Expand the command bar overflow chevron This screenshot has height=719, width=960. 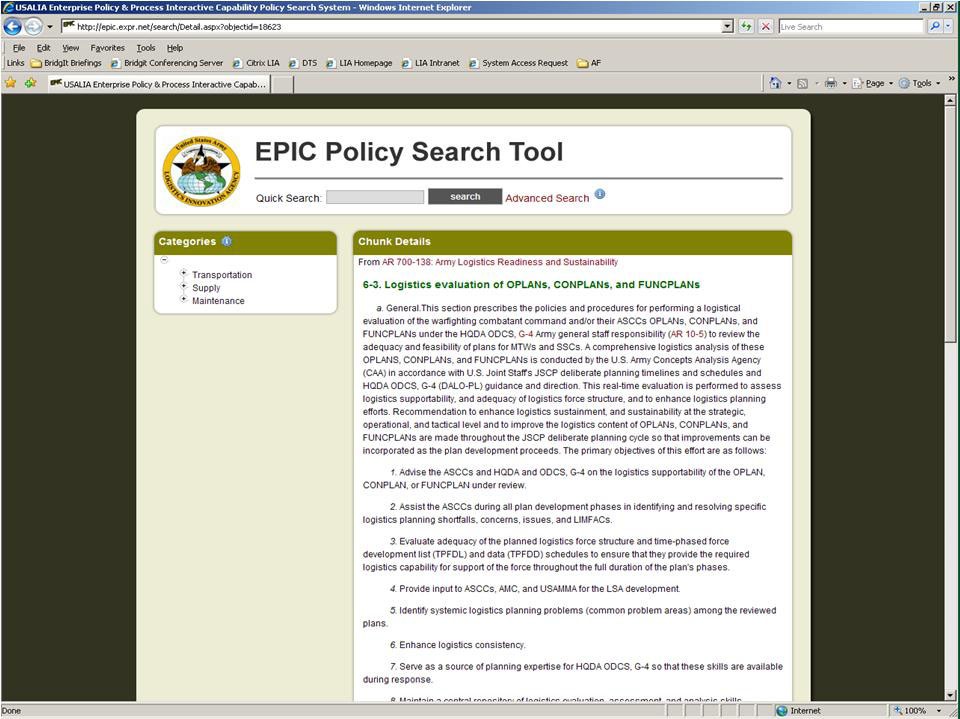click(x=951, y=79)
